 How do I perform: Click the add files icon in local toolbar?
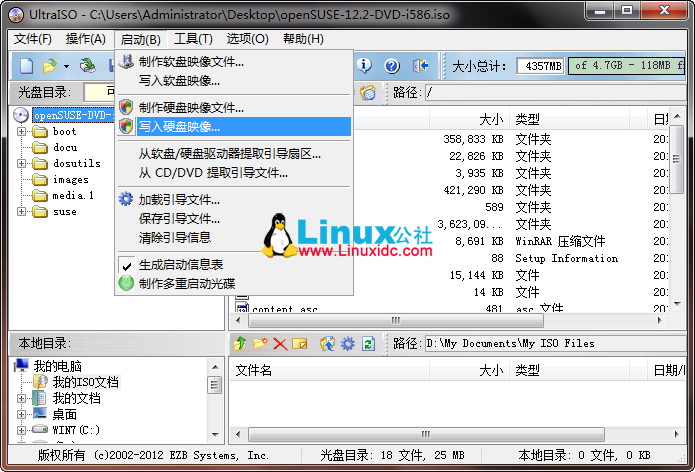328,343
